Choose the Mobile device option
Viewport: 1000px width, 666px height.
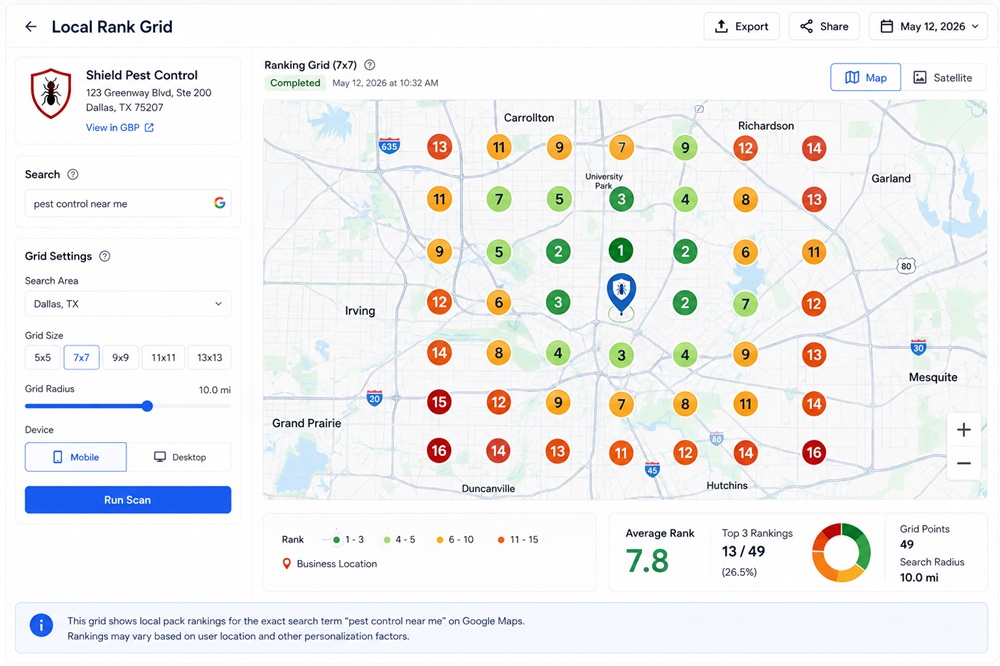[76, 457]
